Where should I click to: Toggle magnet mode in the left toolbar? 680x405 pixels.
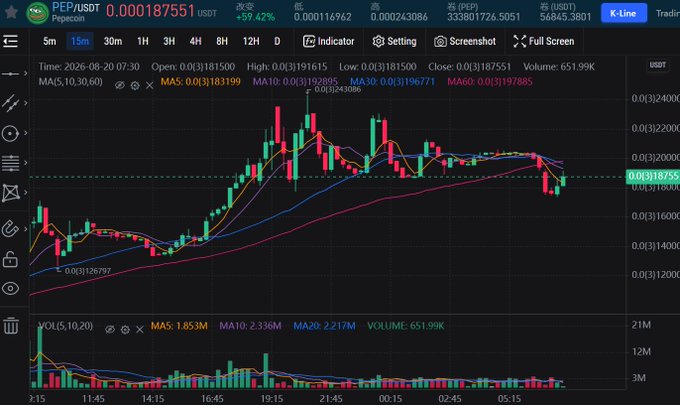[x=10, y=228]
